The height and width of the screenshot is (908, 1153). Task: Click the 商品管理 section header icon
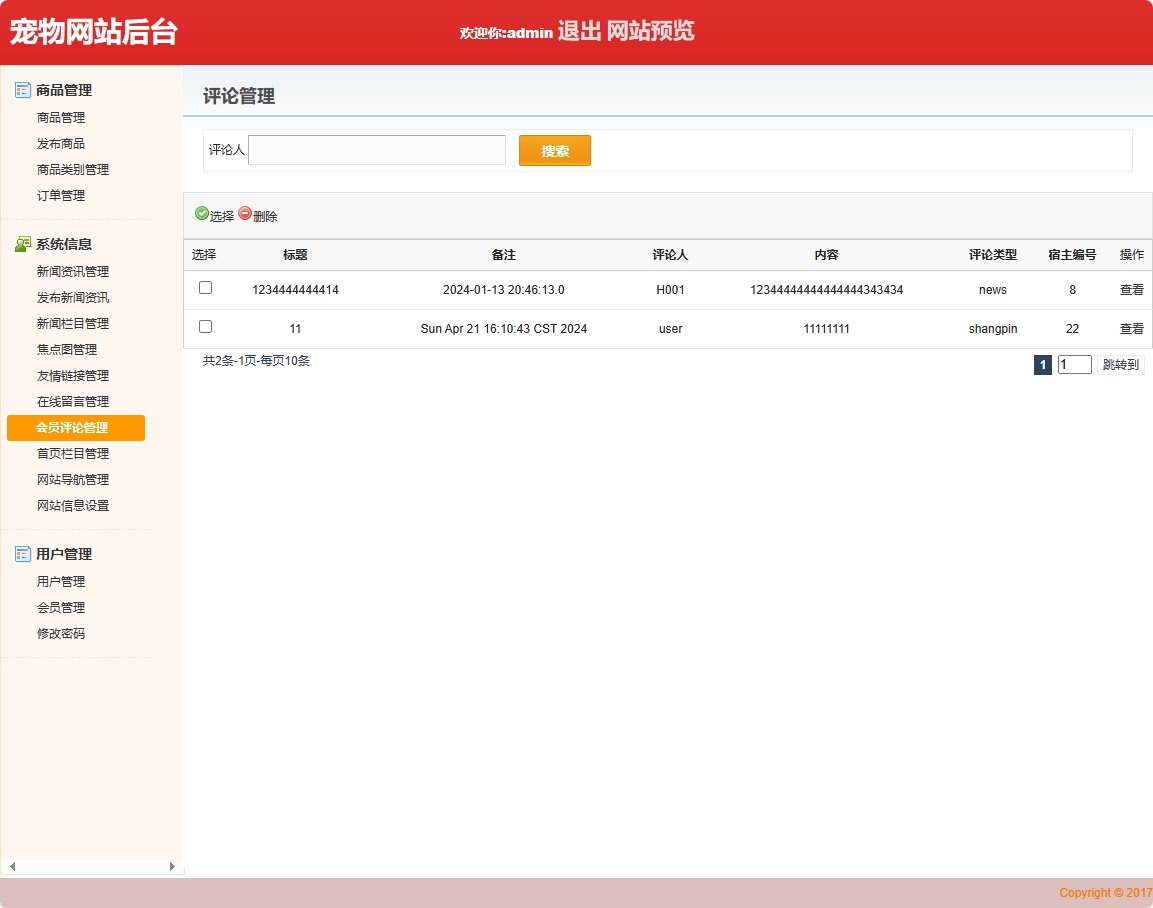[23, 90]
